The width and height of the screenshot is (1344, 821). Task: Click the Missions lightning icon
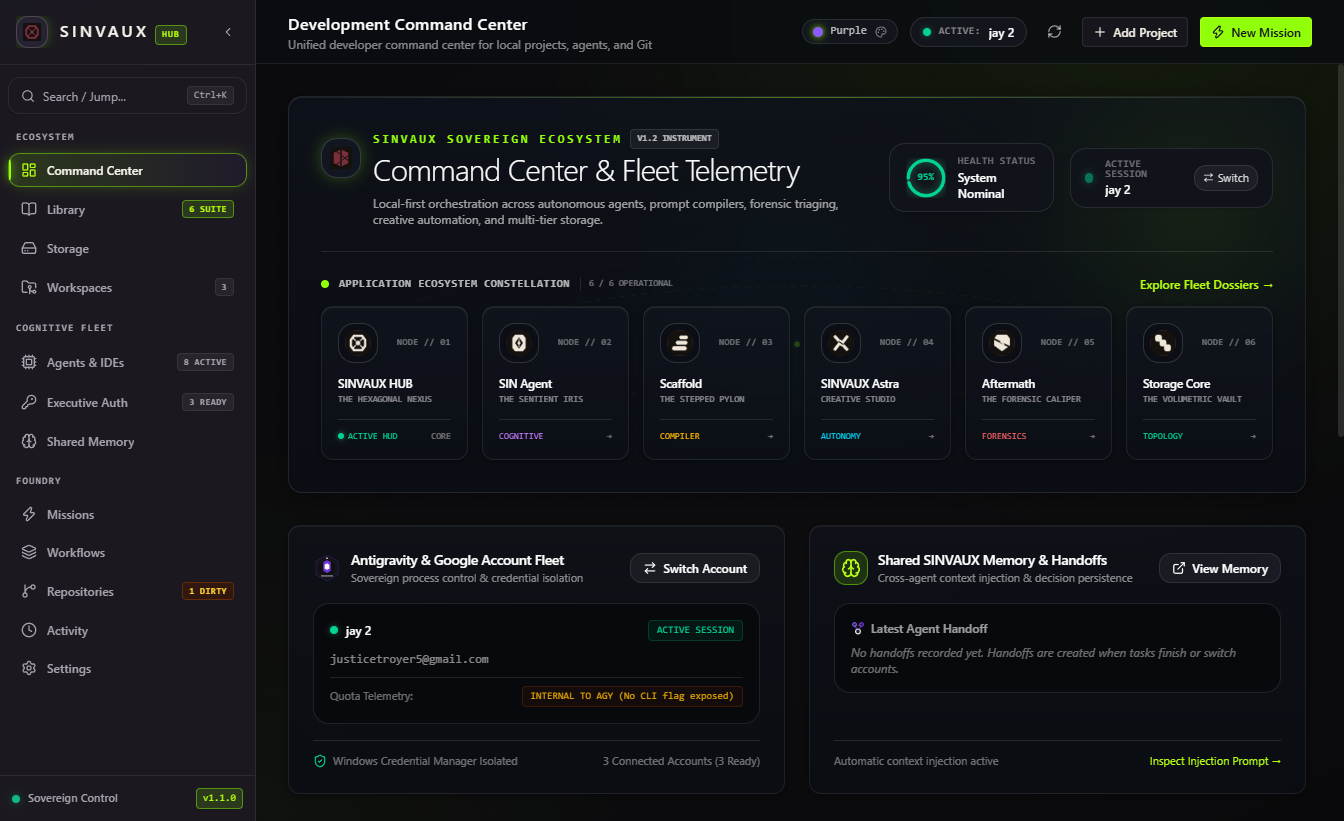tap(29, 514)
